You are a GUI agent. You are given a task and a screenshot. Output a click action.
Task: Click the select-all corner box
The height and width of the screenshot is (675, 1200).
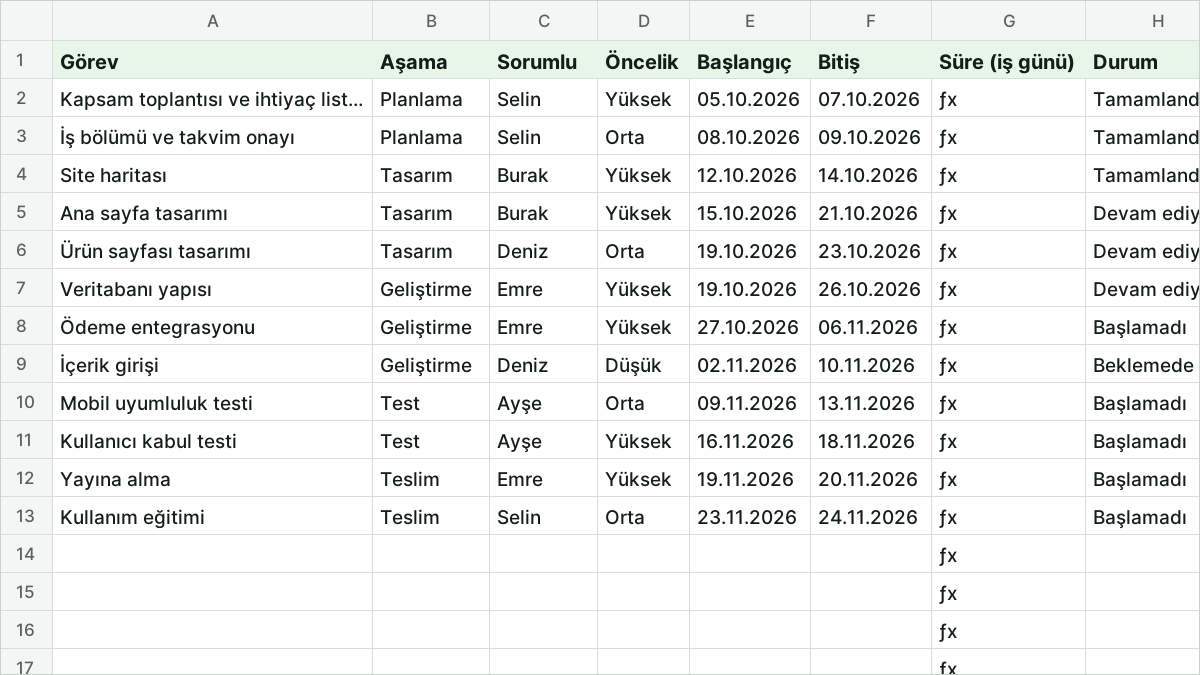[26, 21]
